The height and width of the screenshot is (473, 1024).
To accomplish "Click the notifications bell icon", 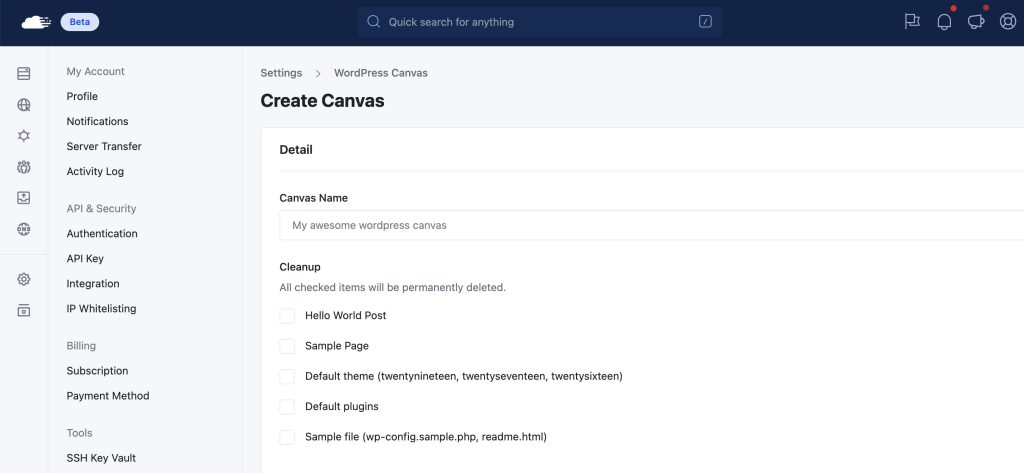I will [944, 22].
